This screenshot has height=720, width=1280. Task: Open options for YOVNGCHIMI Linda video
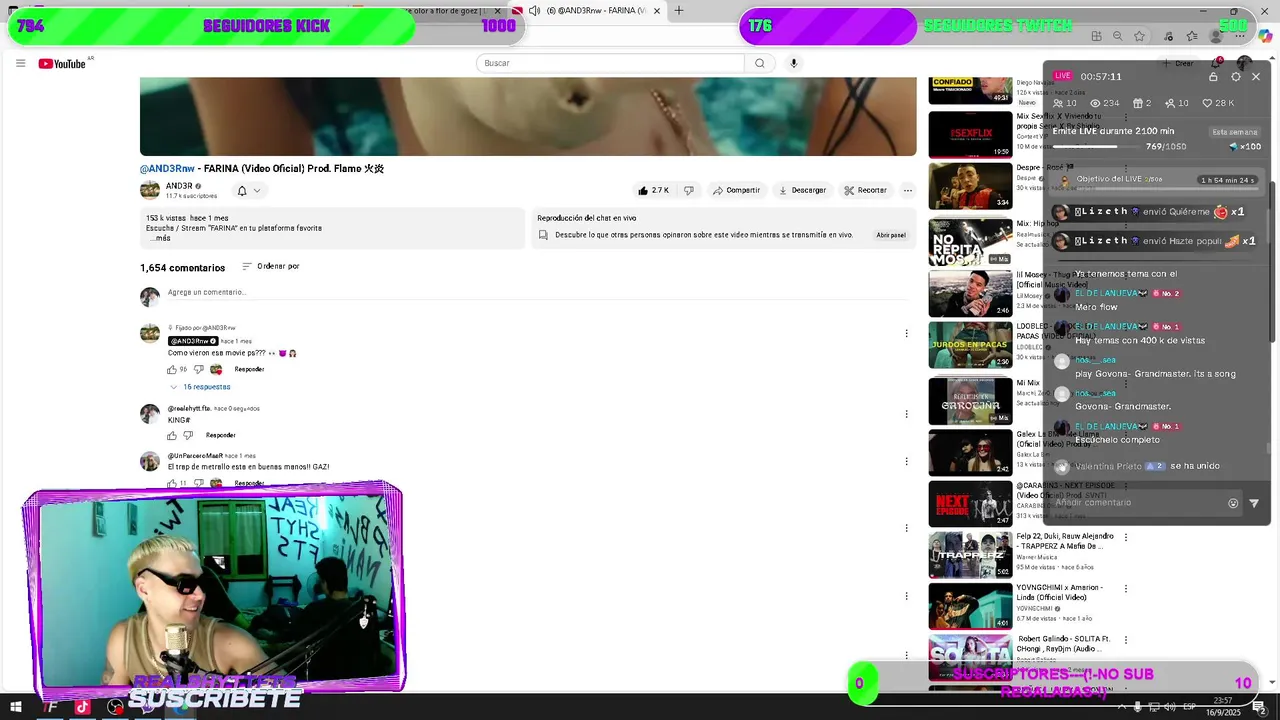pos(1126,588)
